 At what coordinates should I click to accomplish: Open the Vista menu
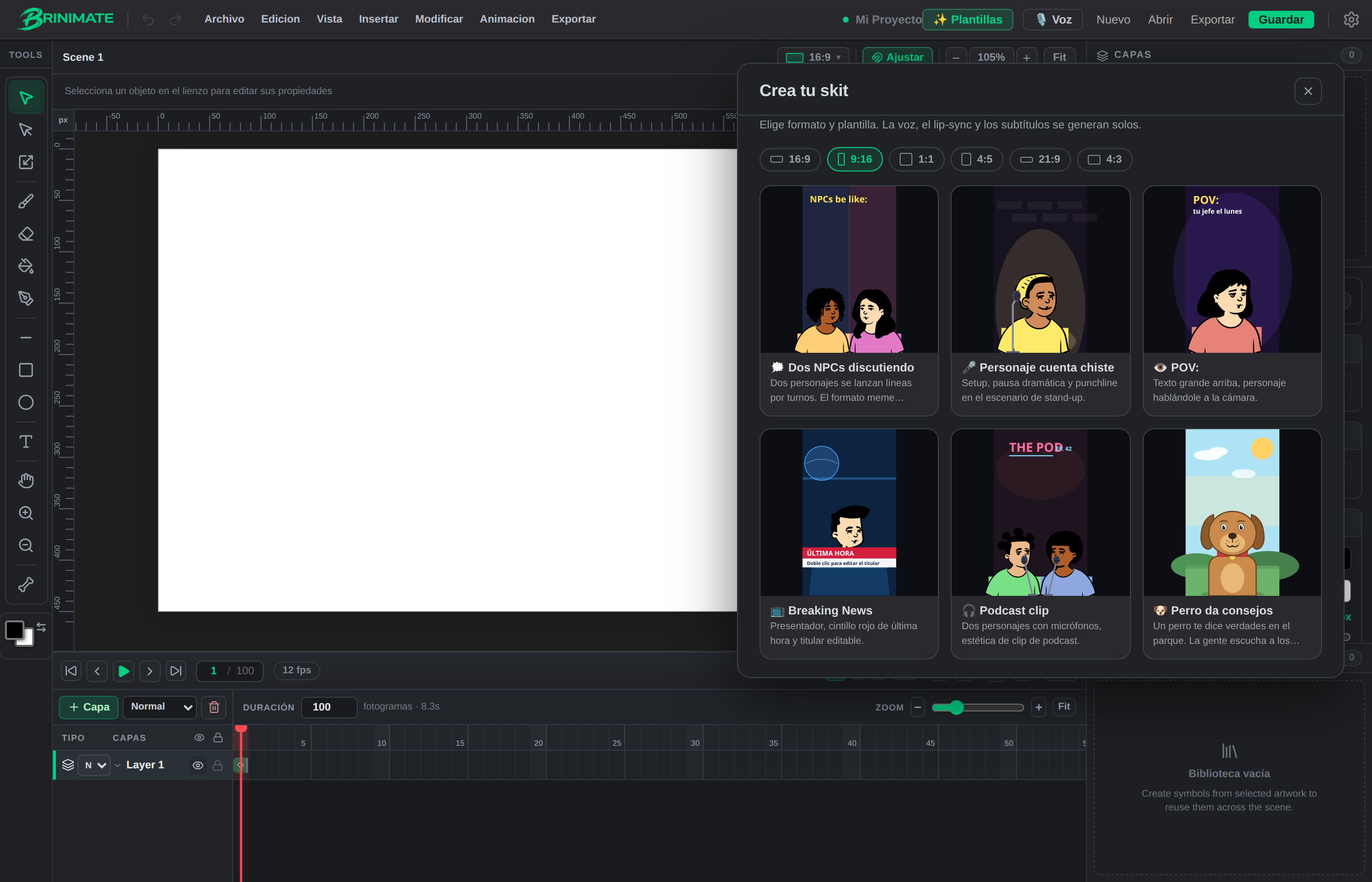(x=329, y=19)
